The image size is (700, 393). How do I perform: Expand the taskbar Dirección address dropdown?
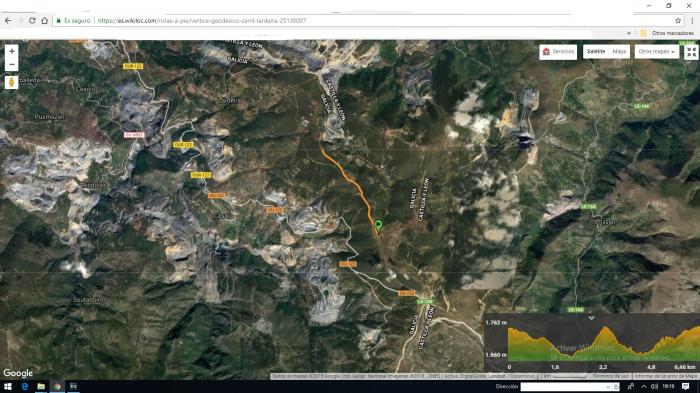tap(608, 387)
